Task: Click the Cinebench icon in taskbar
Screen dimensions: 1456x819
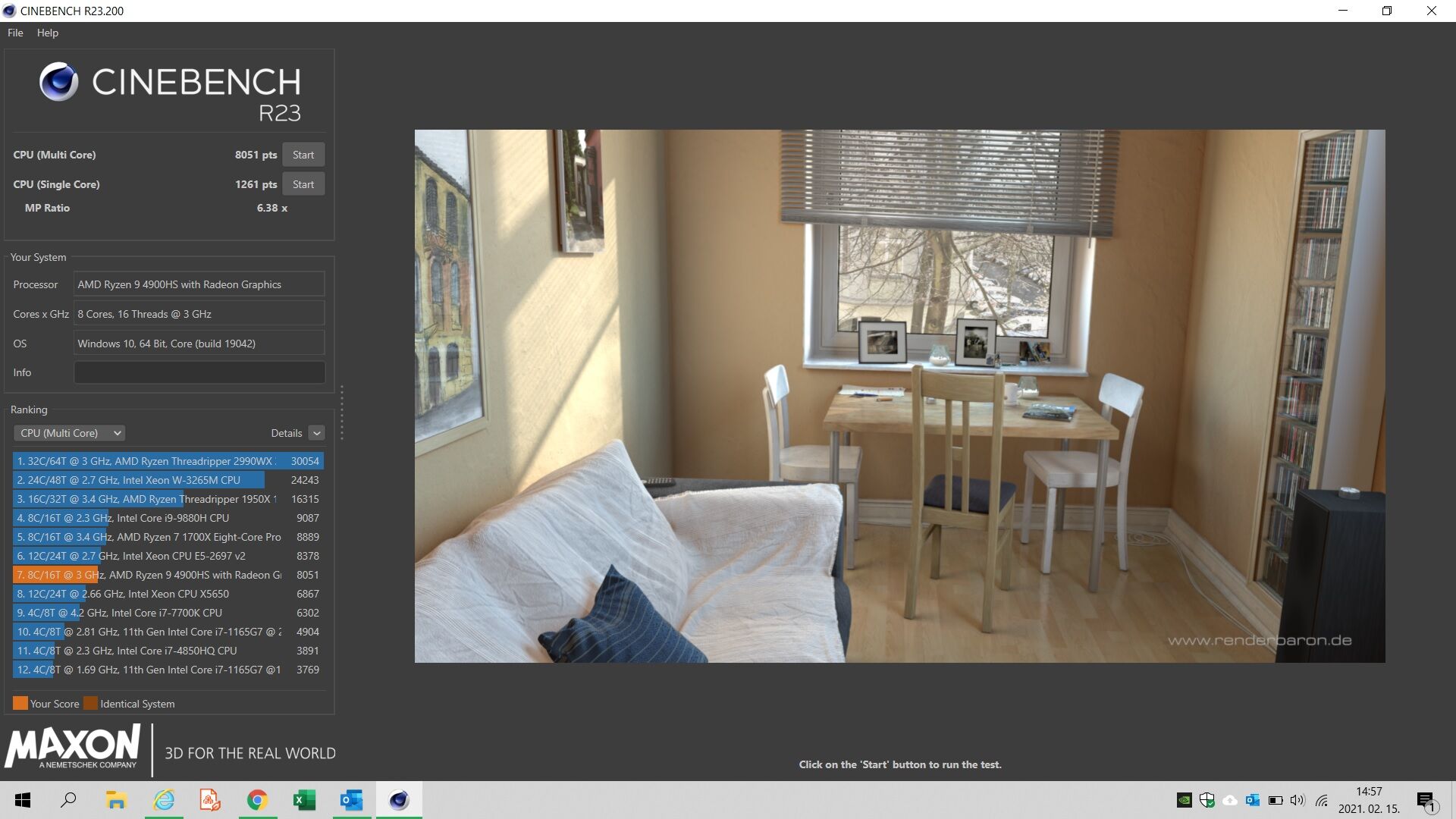Action: (399, 800)
